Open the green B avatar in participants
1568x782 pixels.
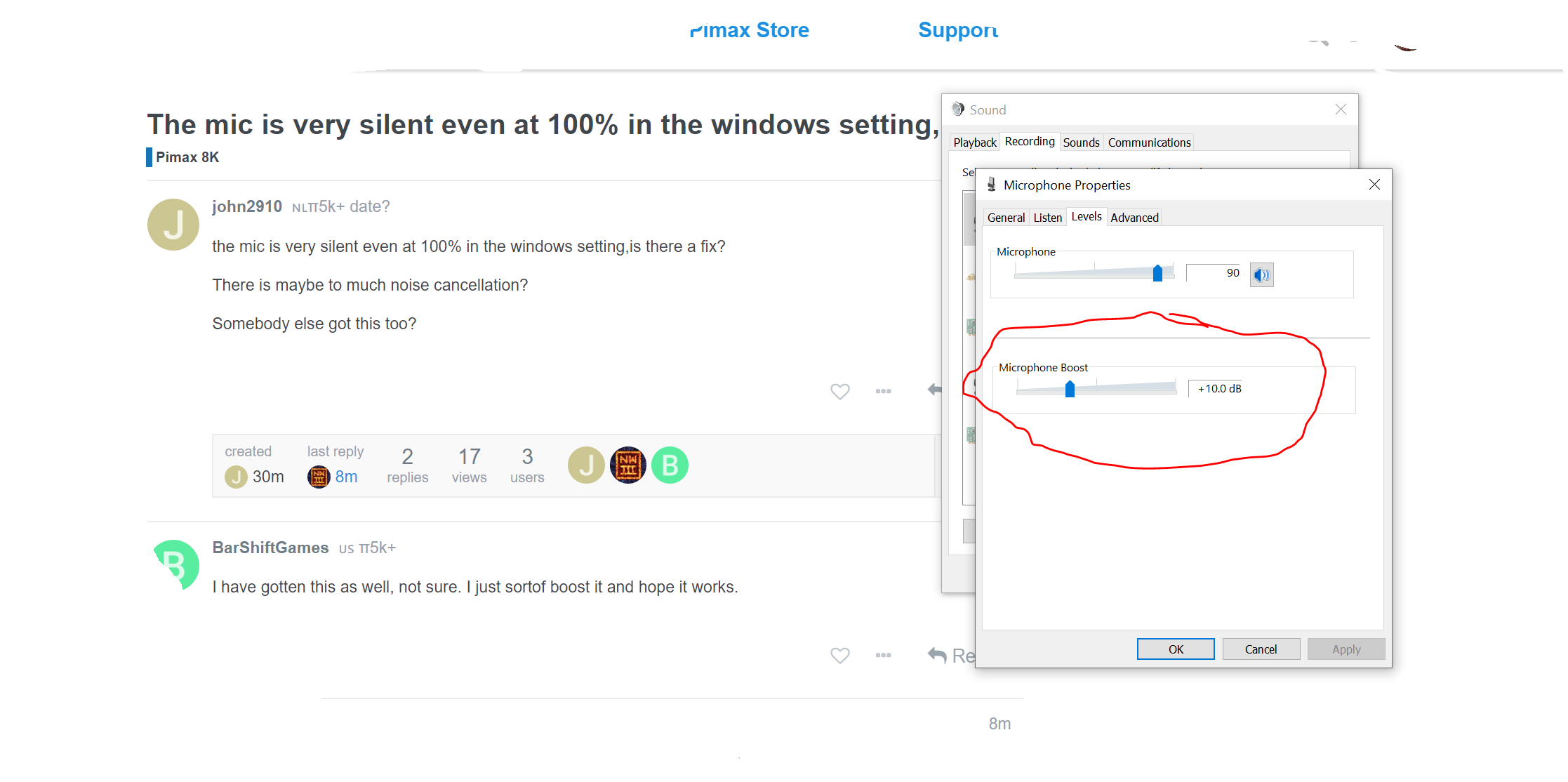pyautogui.click(x=670, y=465)
